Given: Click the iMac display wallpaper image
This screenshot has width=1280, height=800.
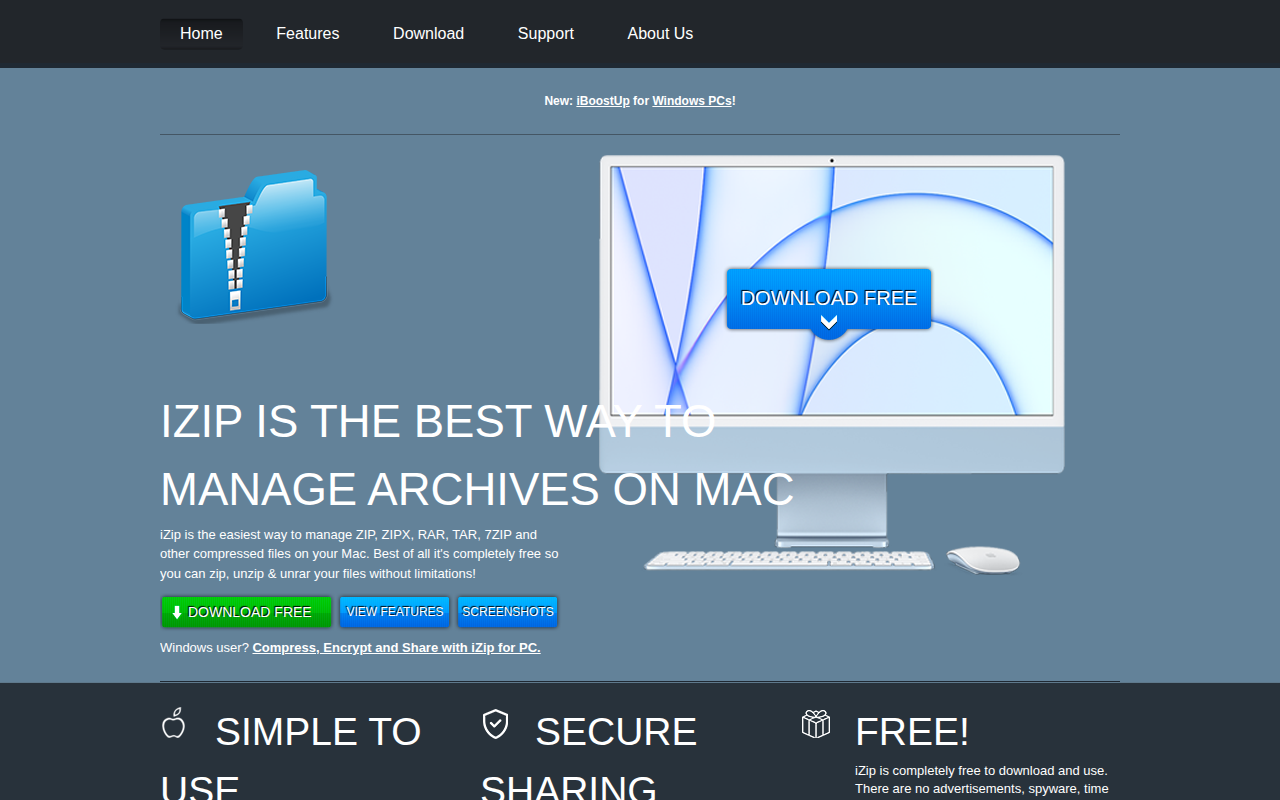Looking at the screenshot, I should coord(832,290).
